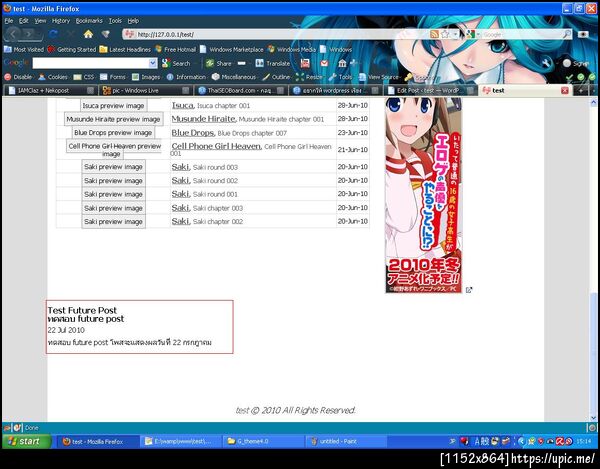Open the Free Hotmail bookmark
Screen dimensions: 600x469
click(x=176, y=49)
